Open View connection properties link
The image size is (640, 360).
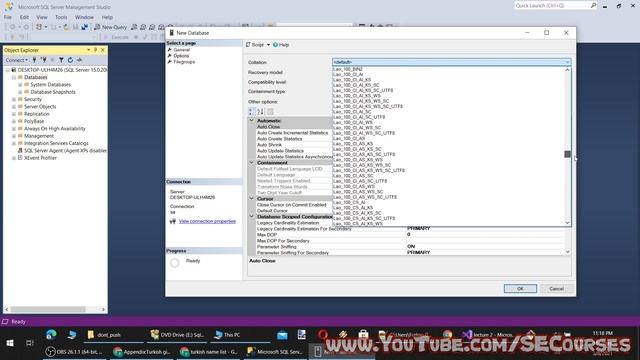tap(207, 221)
